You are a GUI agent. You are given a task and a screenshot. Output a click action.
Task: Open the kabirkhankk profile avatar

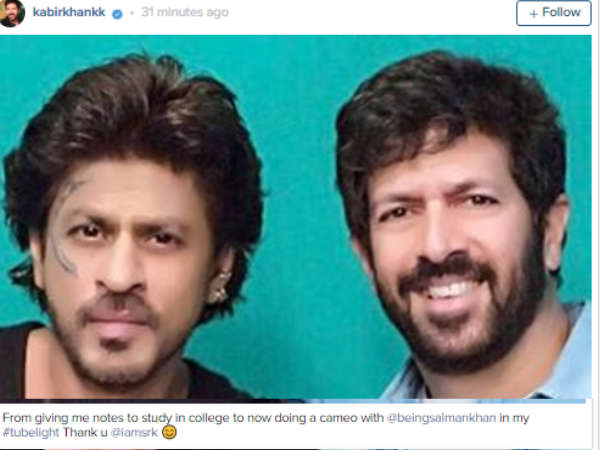coord(12,13)
